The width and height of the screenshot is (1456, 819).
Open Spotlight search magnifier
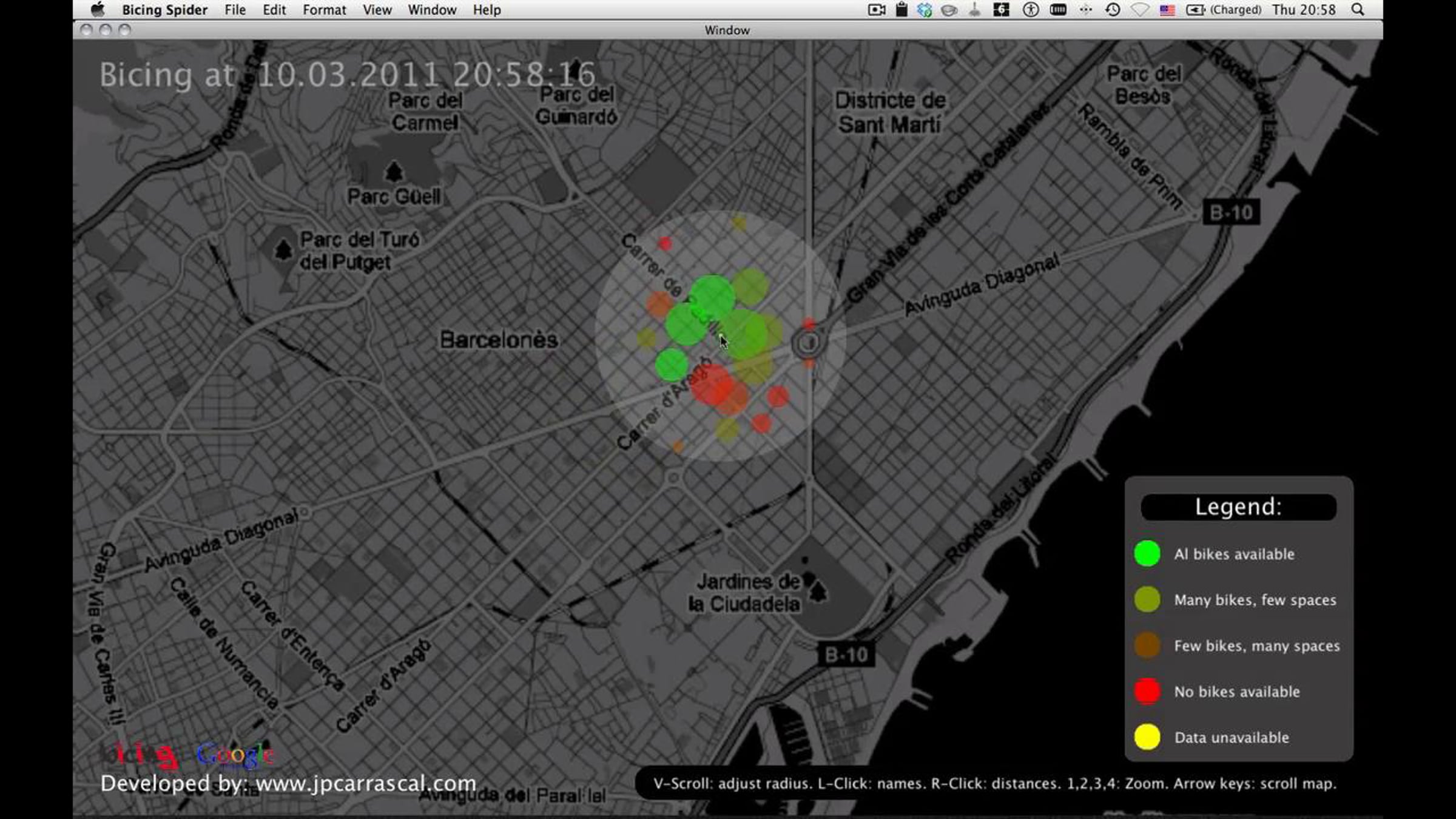point(1358,10)
